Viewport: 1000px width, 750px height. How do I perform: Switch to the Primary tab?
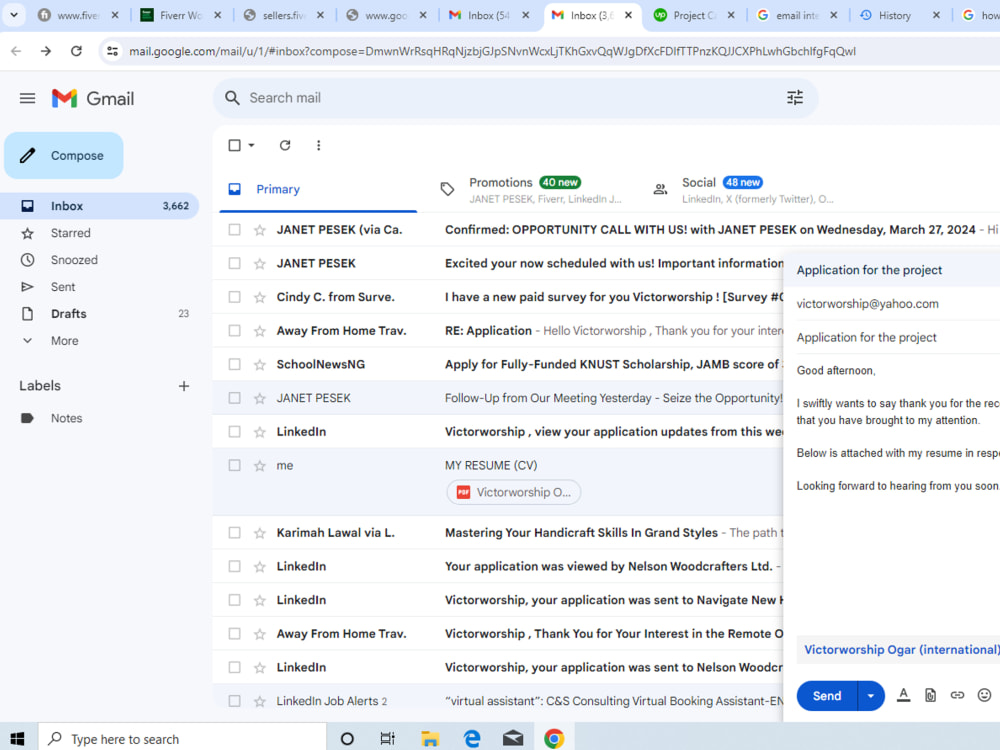(318, 189)
